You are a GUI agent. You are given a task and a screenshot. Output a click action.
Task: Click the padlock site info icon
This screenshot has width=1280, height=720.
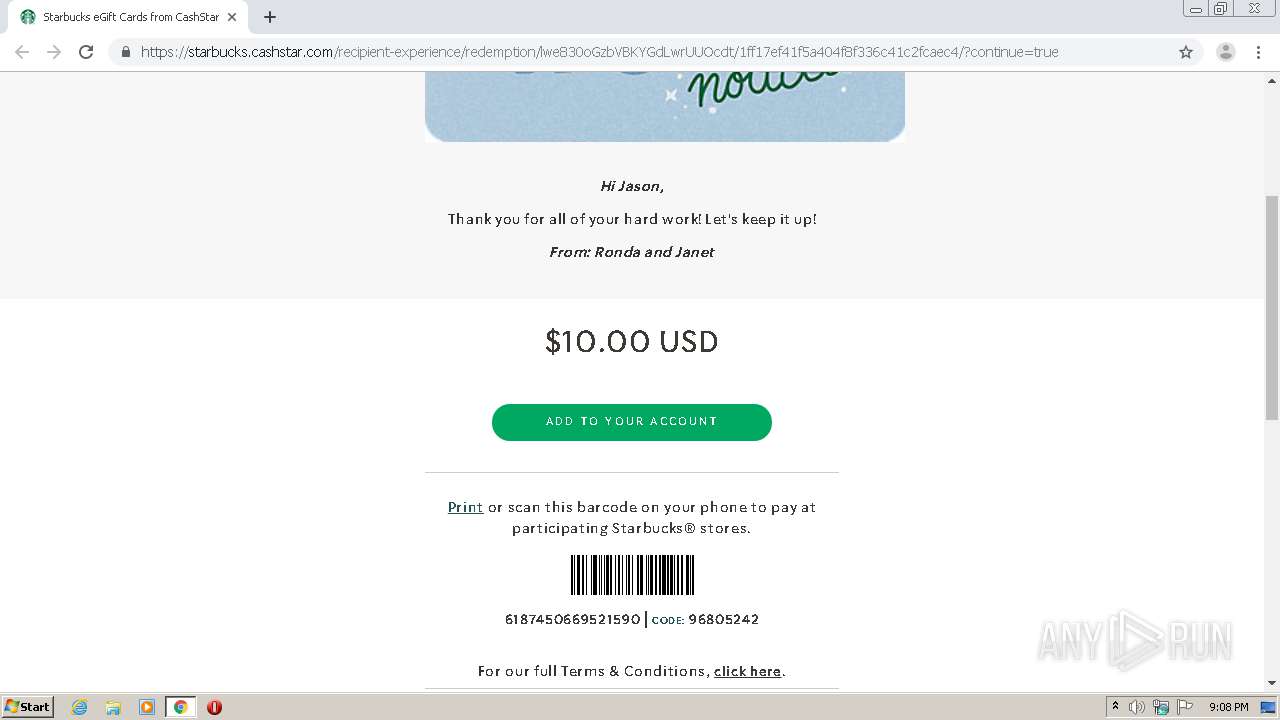(126, 52)
